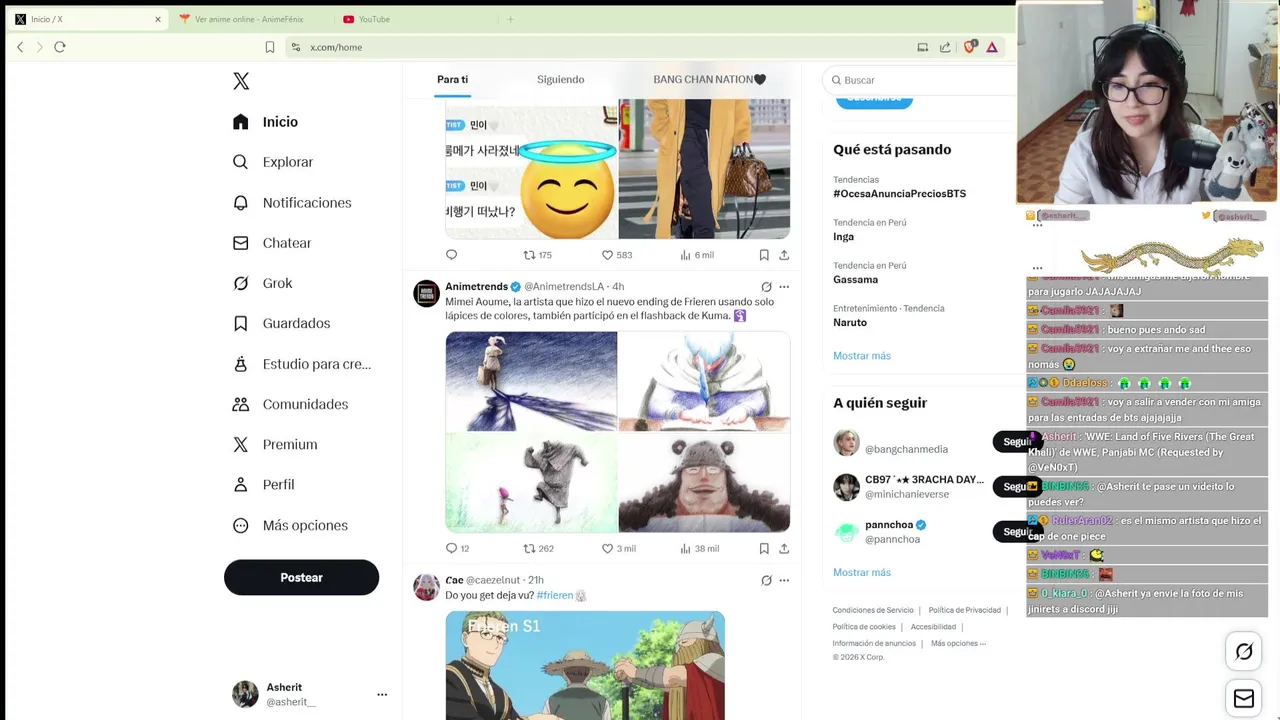
Task: Open Condiciones de Servicio link
Action: [873, 610]
